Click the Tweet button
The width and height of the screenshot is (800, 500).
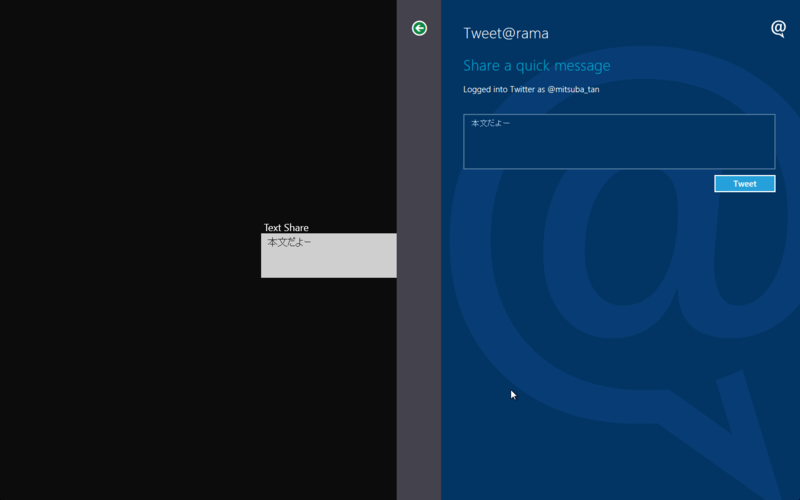tap(744, 184)
